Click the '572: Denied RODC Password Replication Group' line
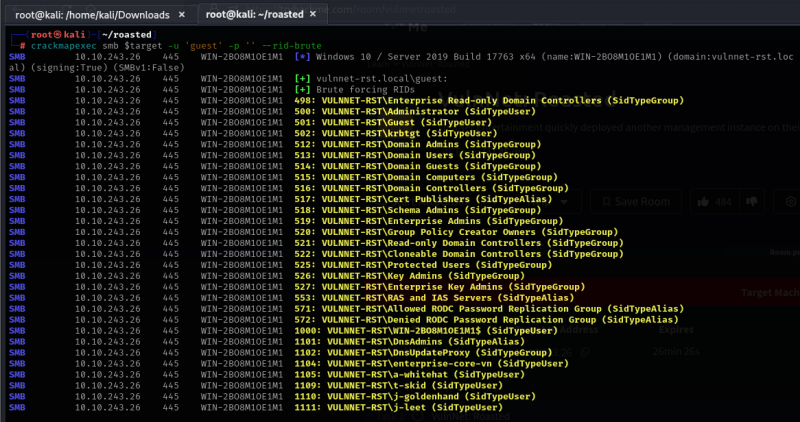 (486, 320)
